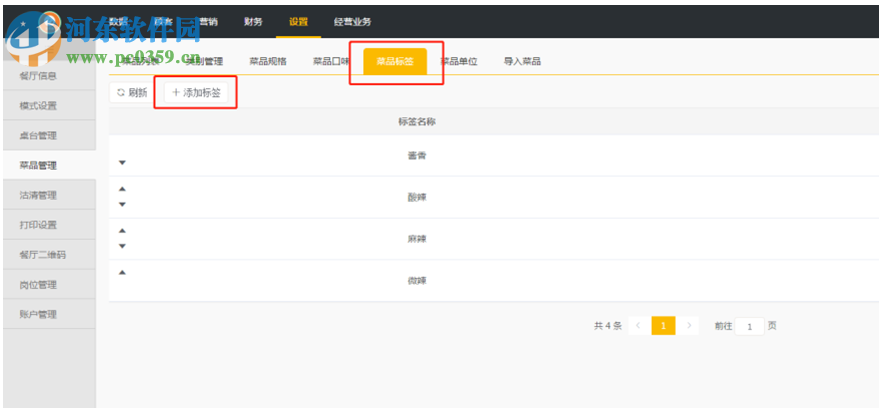Image resolution: width=879 pixels, height=408 pixels.
Task: Open 菜品管理 in the sidebar
Action: coord(49,165)
